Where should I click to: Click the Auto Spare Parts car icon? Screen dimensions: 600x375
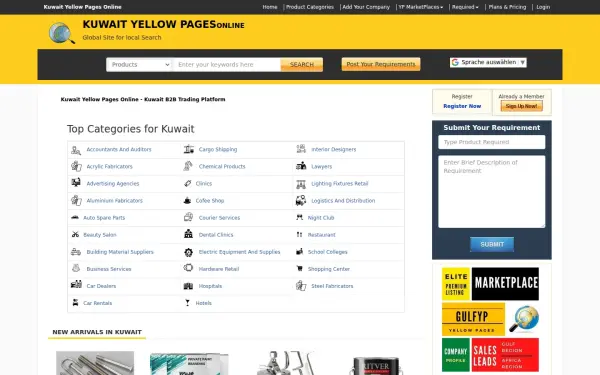(x=75, y=217)
